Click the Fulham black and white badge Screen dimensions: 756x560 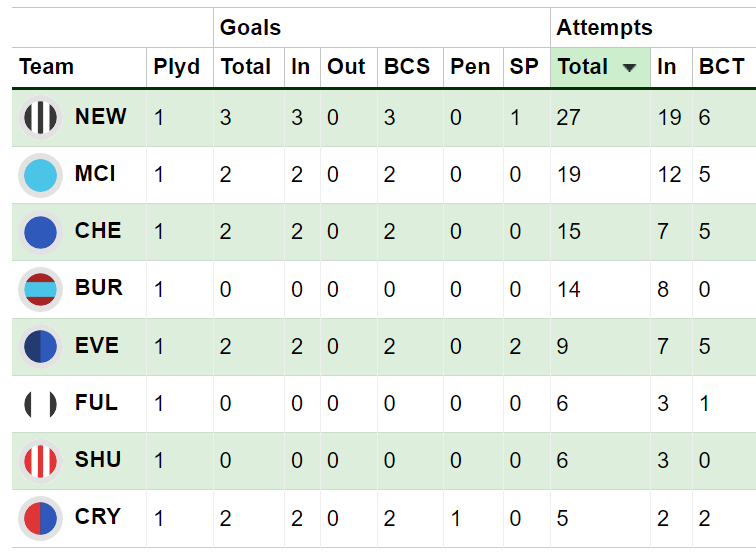tap(41, 404)
